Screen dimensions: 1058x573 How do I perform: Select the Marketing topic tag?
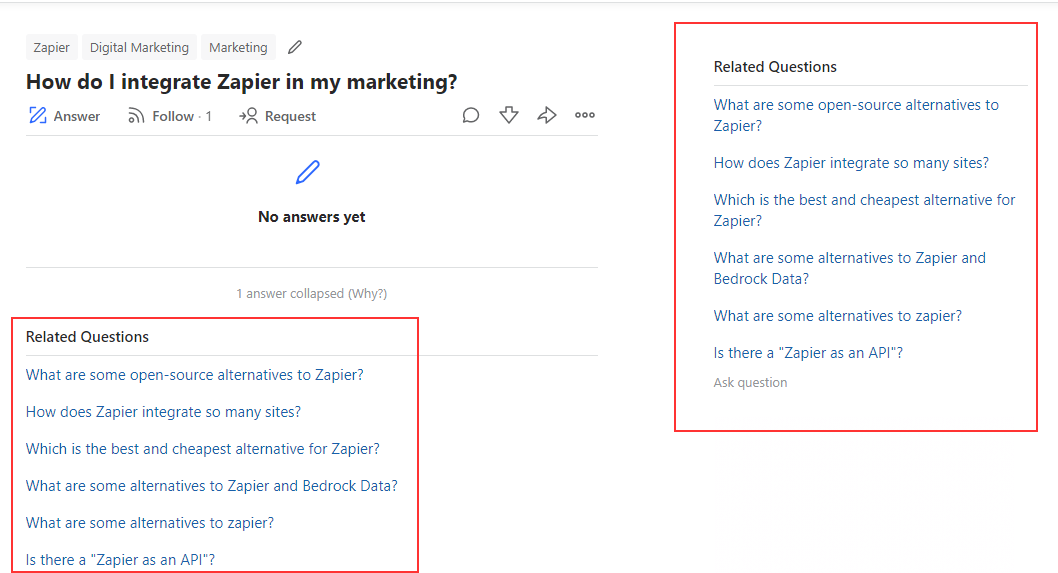tap(238, 47)
